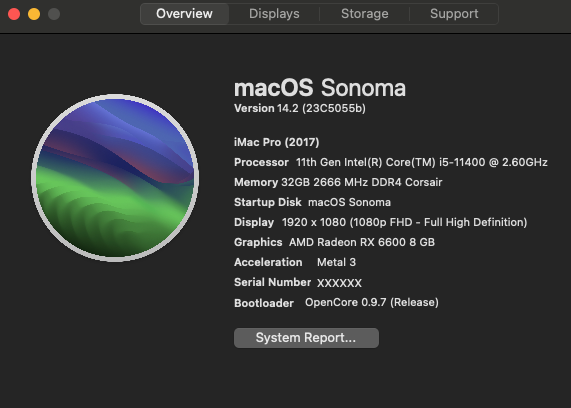The image size is (571, 408).
Task: Click Version 14.2 (23C5055b) text
Action: click(300, 108)
